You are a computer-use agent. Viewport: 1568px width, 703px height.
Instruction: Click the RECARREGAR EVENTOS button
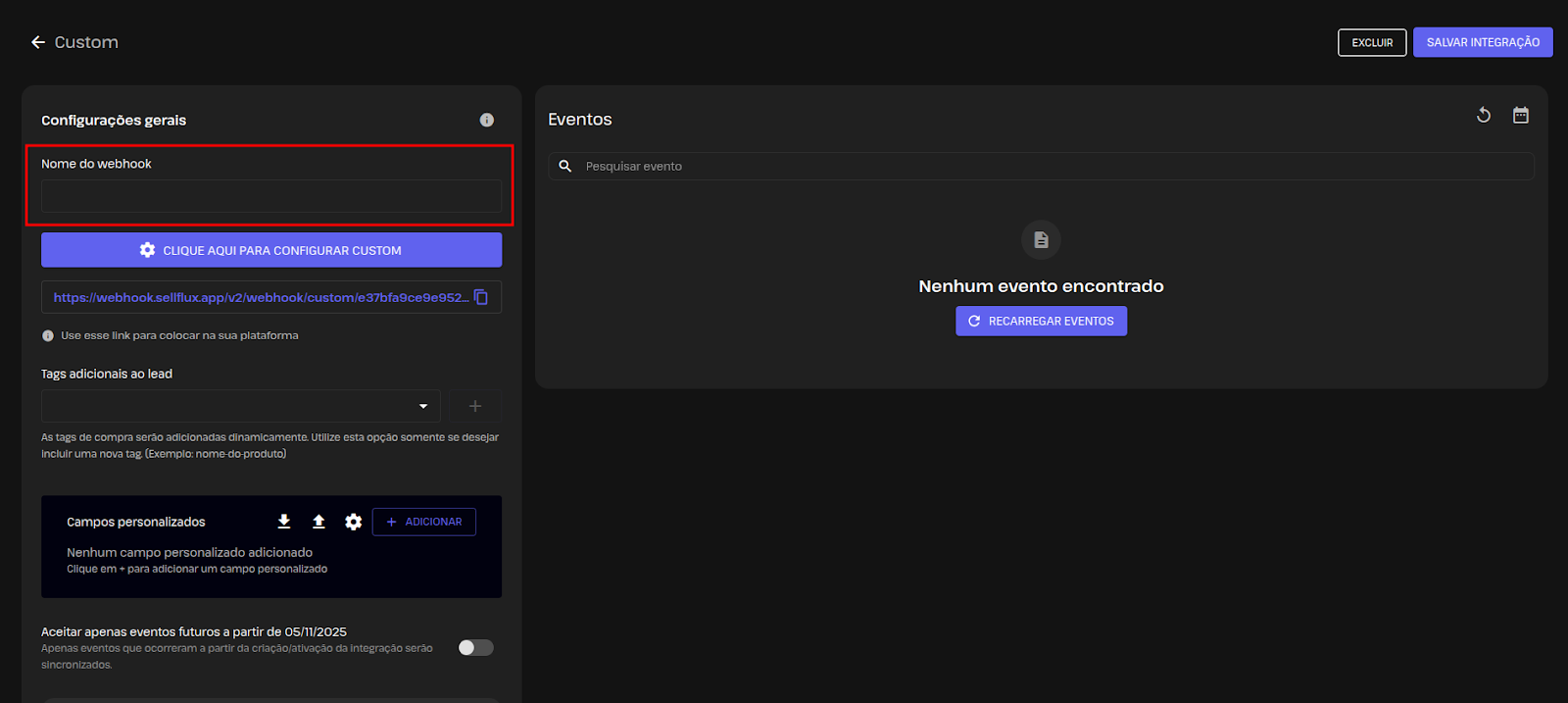(1041, 322)
